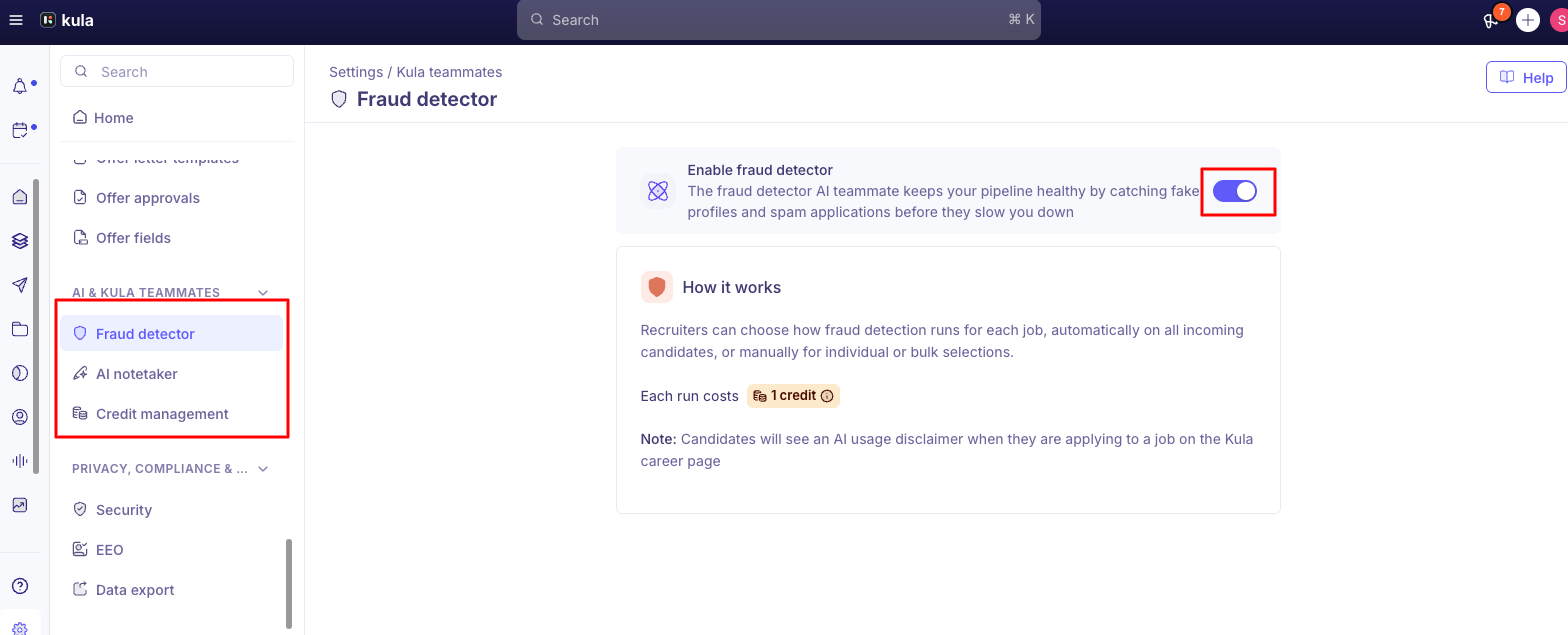This screenshot has width=1568, height=635.
Task: Click the Settings breadcrumb link
Action: coord(356,72)
